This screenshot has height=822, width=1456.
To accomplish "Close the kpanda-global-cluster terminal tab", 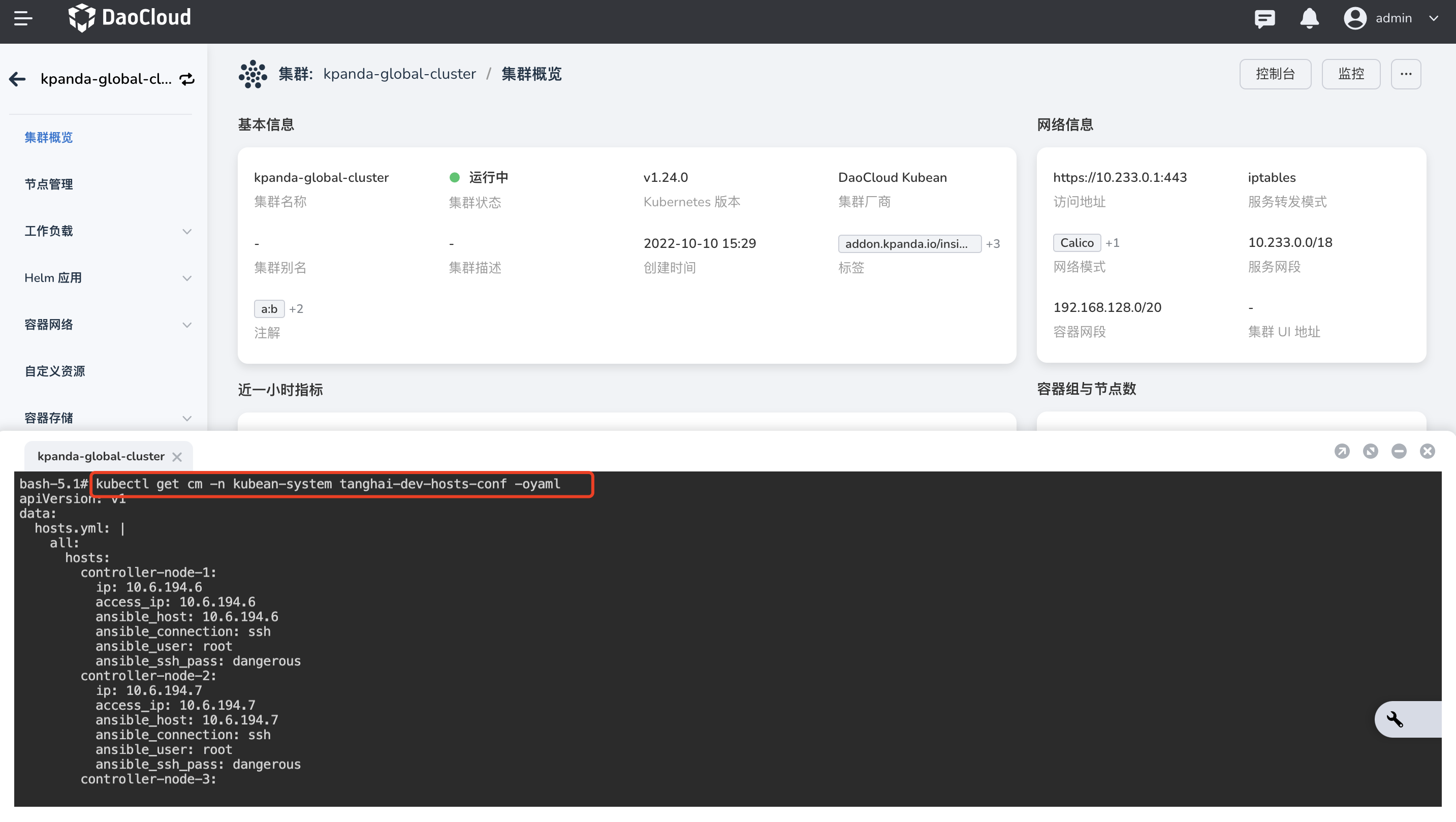I will 177,457.
